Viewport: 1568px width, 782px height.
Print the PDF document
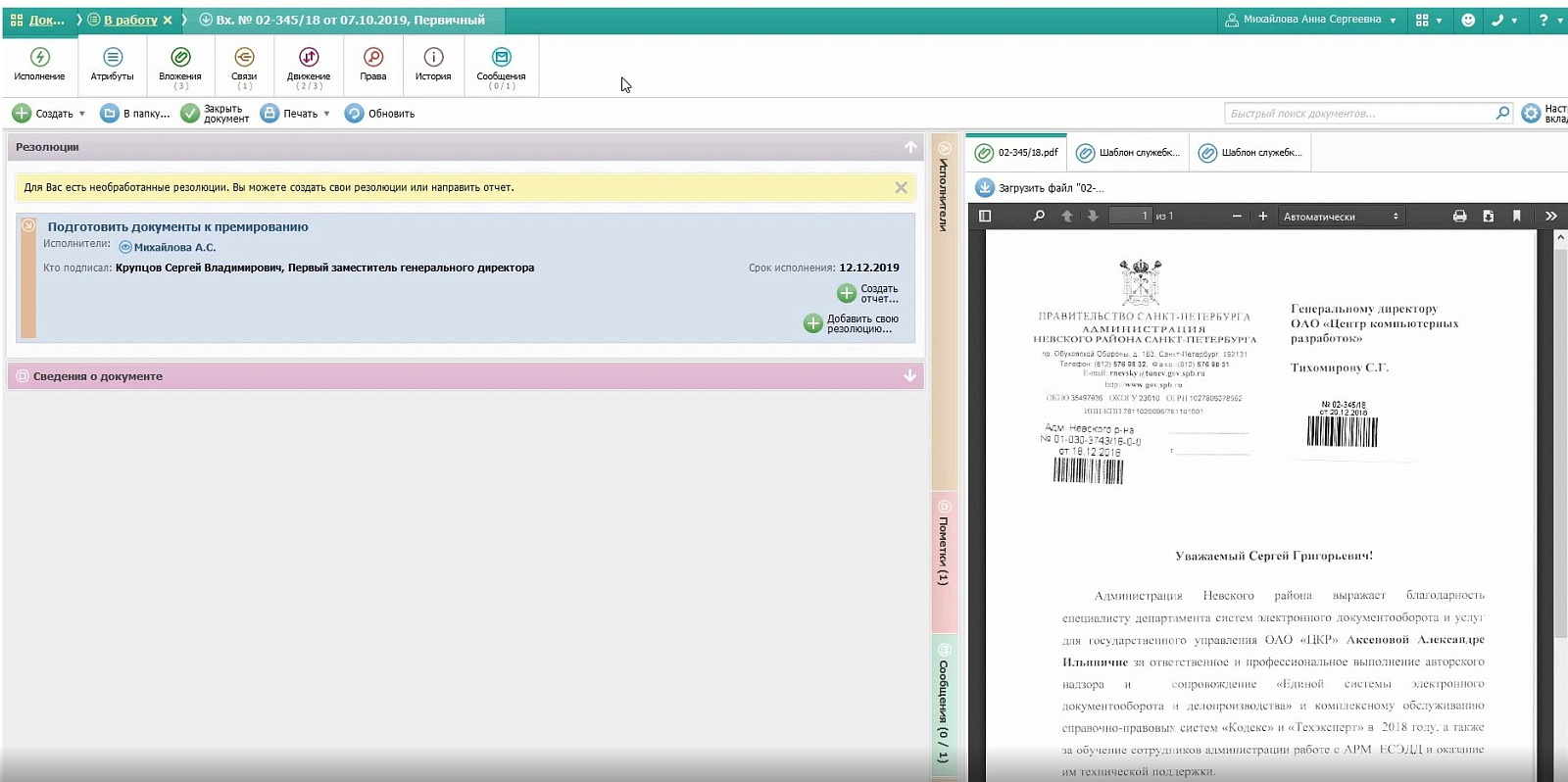tap(1459, 216)
